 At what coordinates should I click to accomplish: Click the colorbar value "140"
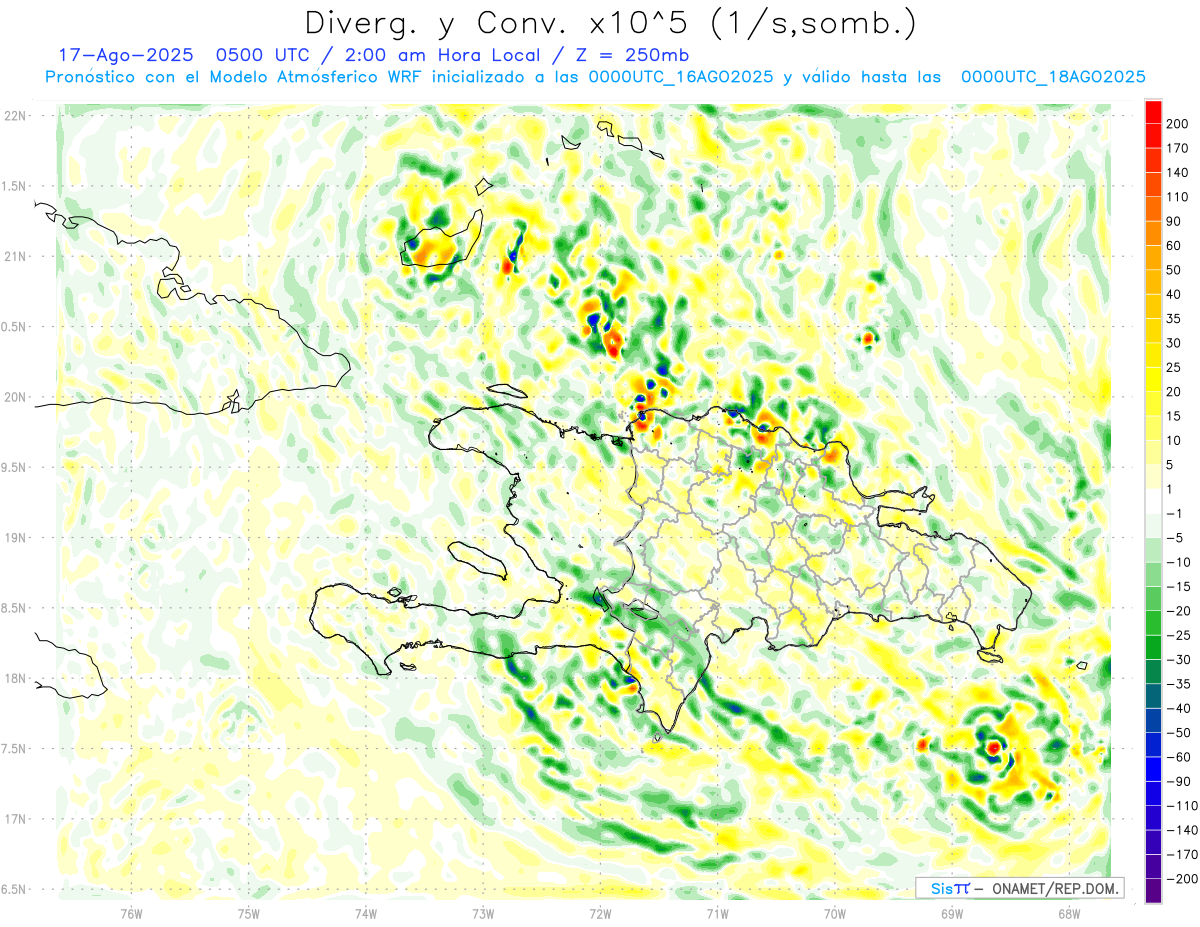1177,173
